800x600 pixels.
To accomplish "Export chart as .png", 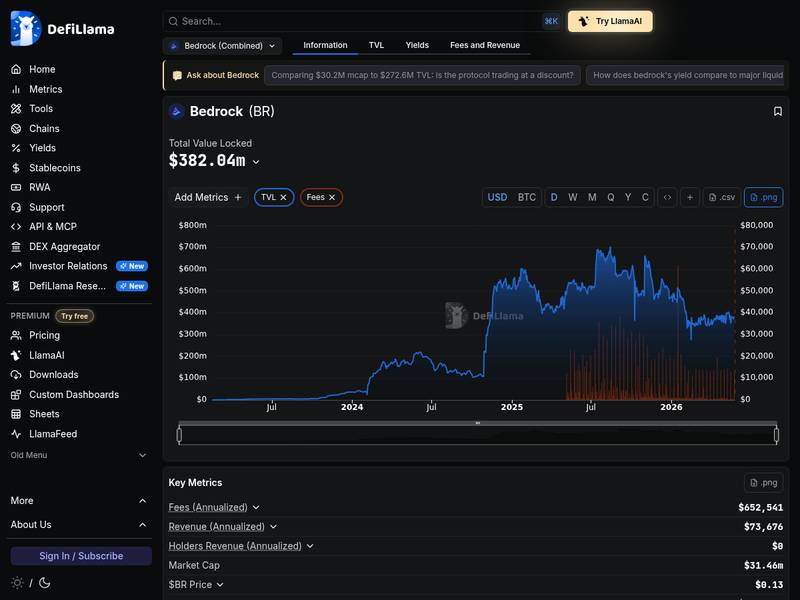I will click(764, 197).
